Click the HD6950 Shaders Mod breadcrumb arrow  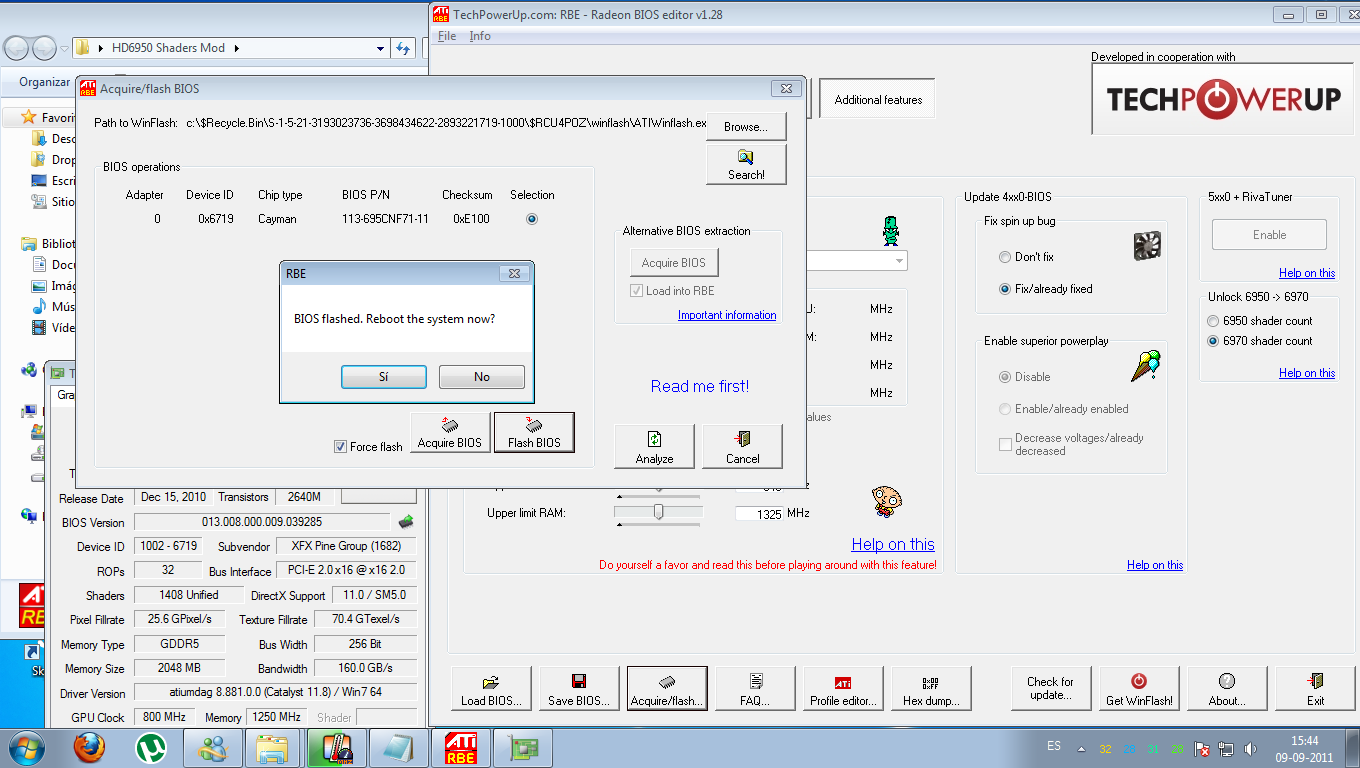pyautogui.click(x=237, y=48)
